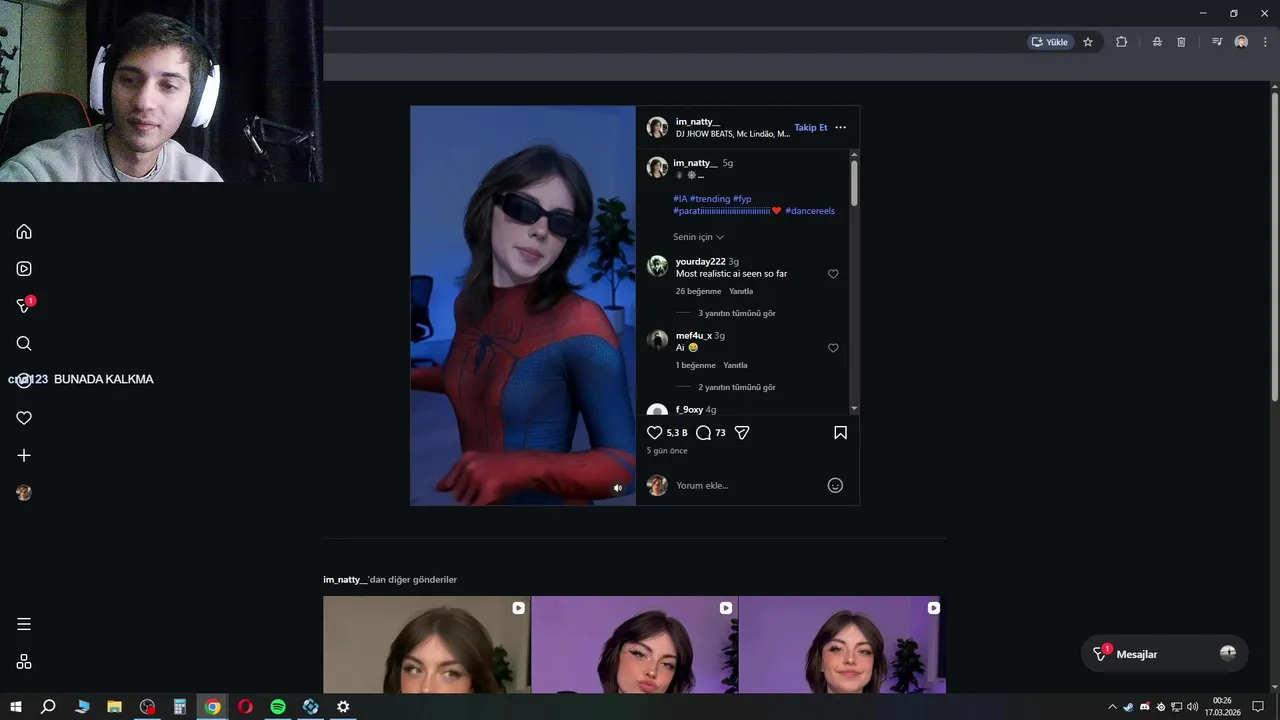Viewport: 1280px width, 720px height.
Task: Open the media control playlist icon
Action: pos(1217,42)
